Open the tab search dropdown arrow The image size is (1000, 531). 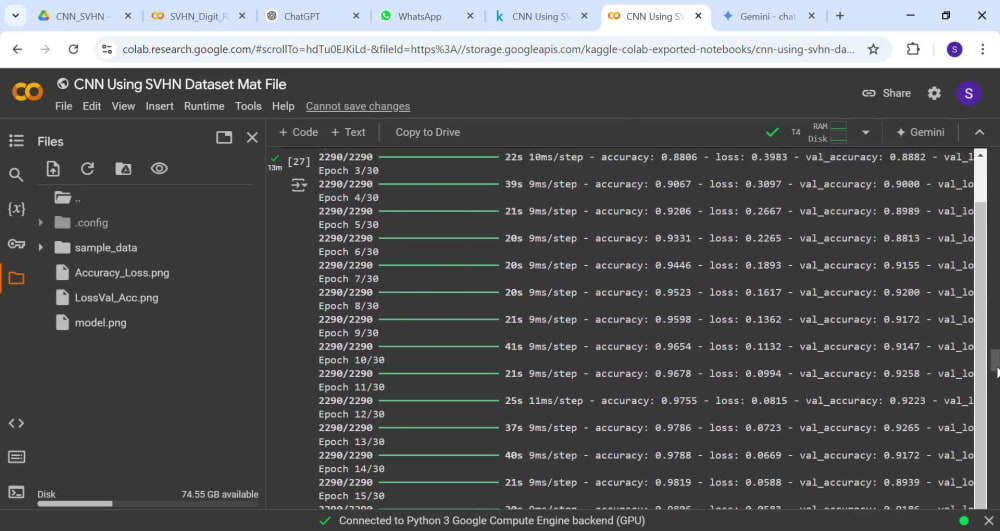click(15, 16)
